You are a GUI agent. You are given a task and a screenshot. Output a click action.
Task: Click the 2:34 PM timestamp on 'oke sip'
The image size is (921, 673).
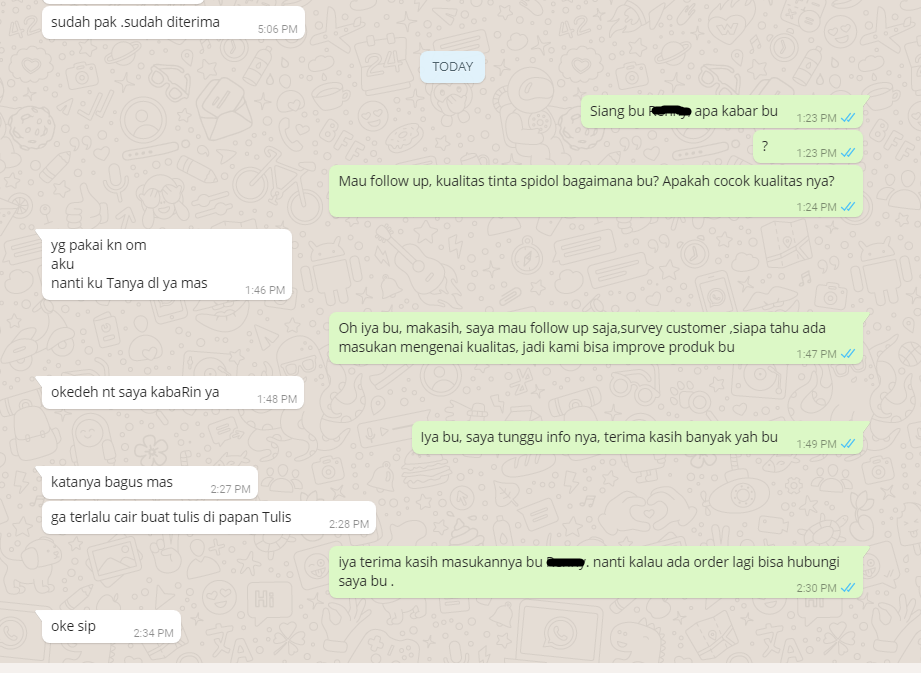[153, 633]
